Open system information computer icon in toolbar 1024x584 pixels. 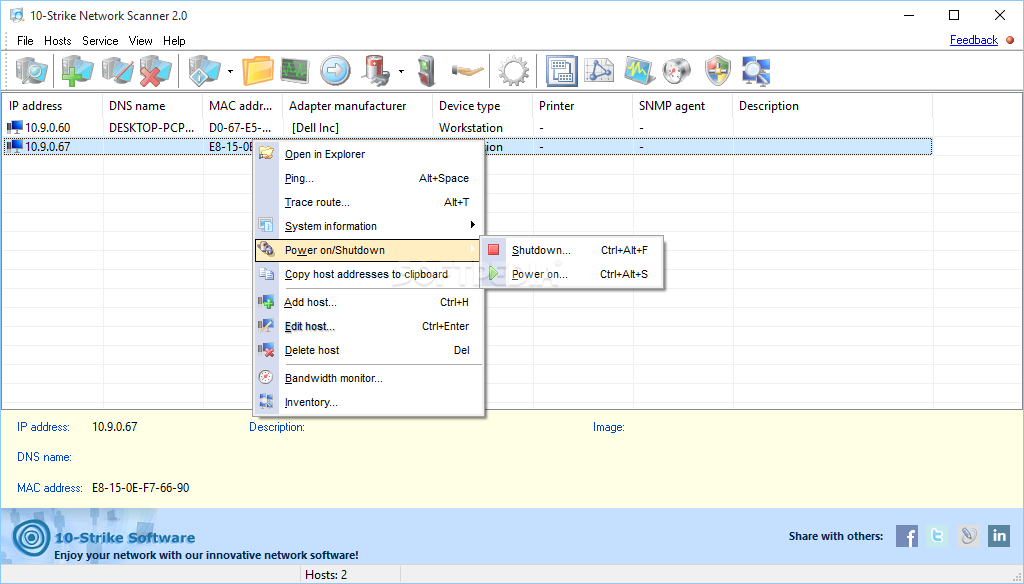(204, 71)
